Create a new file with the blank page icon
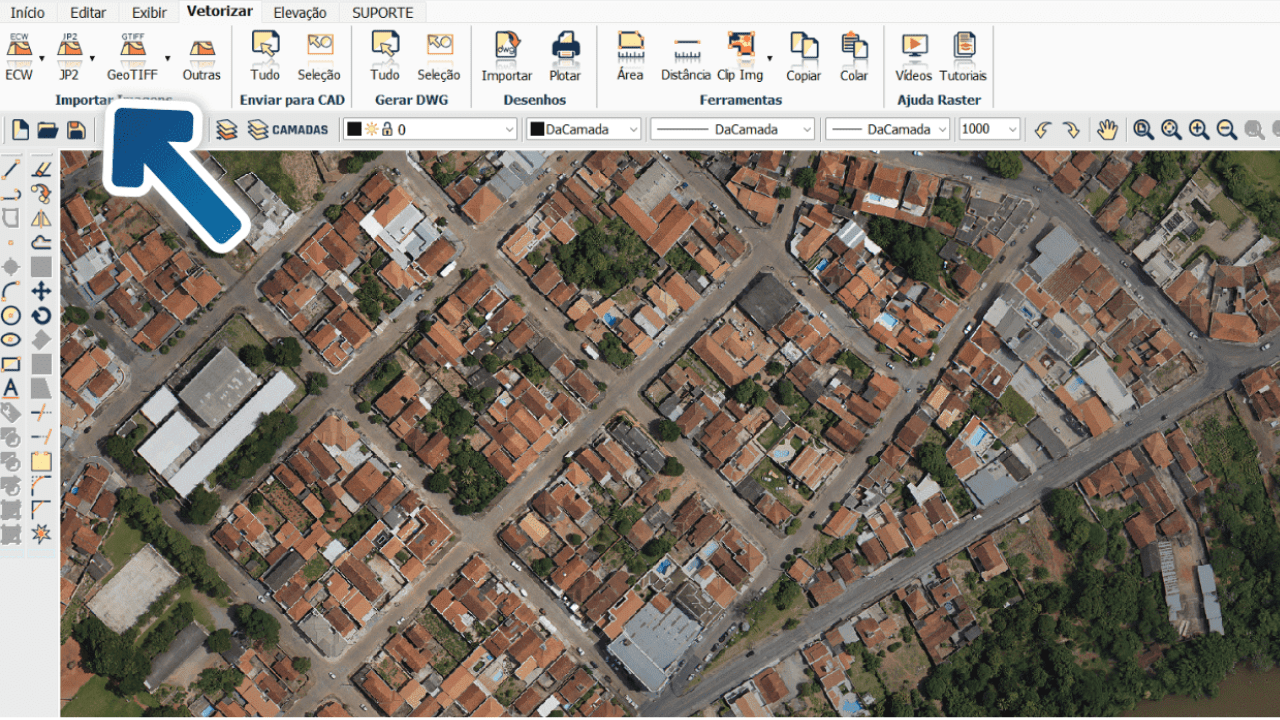 point(20,129)
